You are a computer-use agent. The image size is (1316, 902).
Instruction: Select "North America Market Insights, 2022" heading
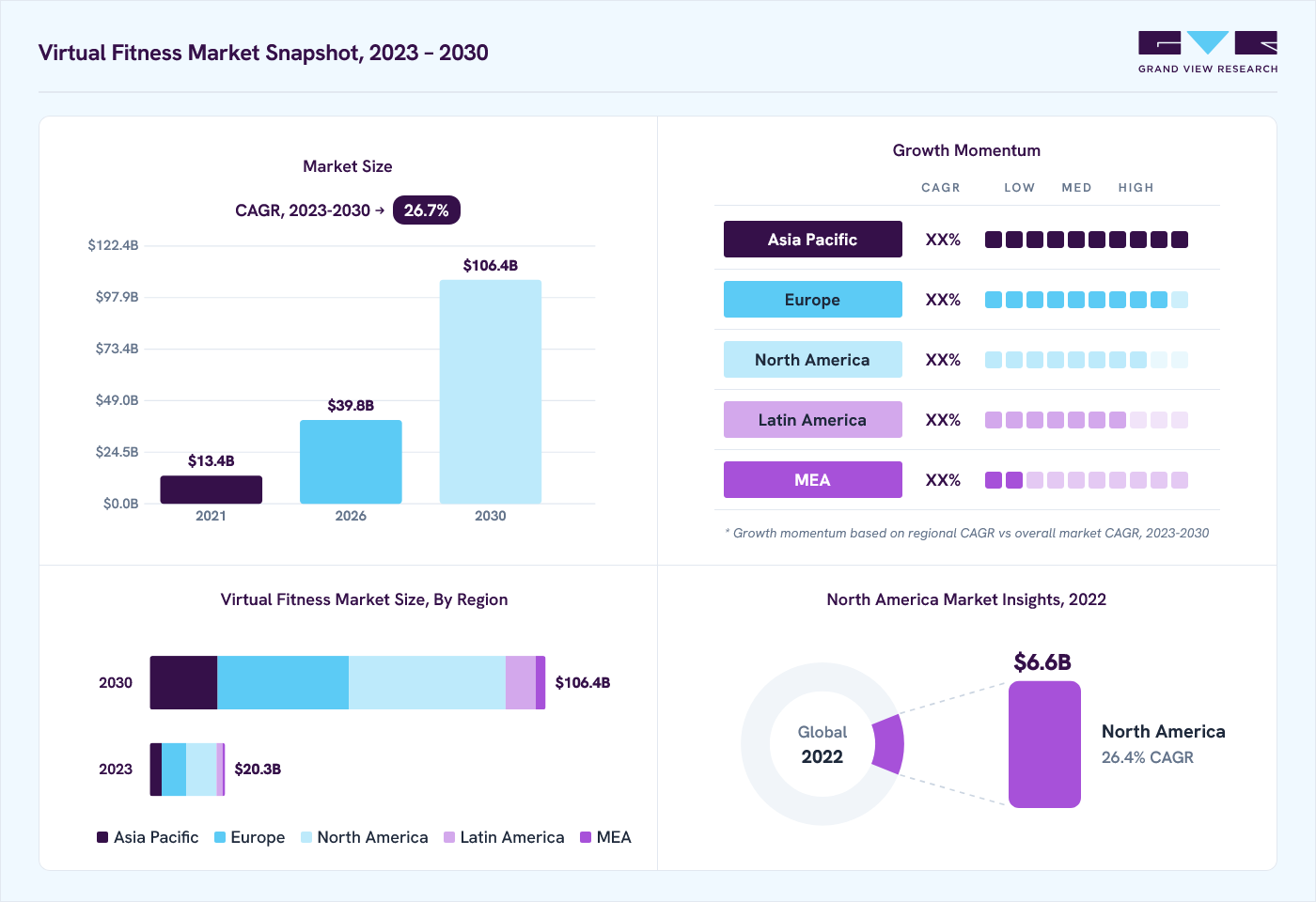(966, 599)
